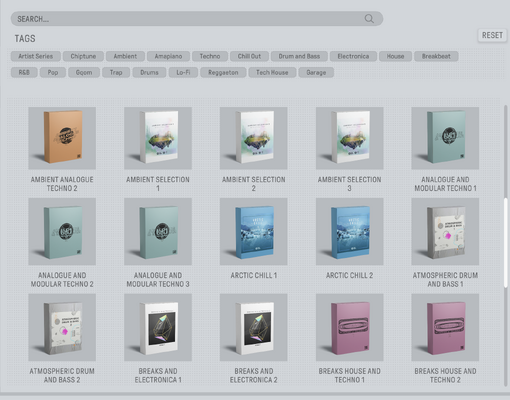Open the Arctic Chill 2 pack
This screenshot has height=400, width=510.
pyautogui.click(x=350, y=232)
